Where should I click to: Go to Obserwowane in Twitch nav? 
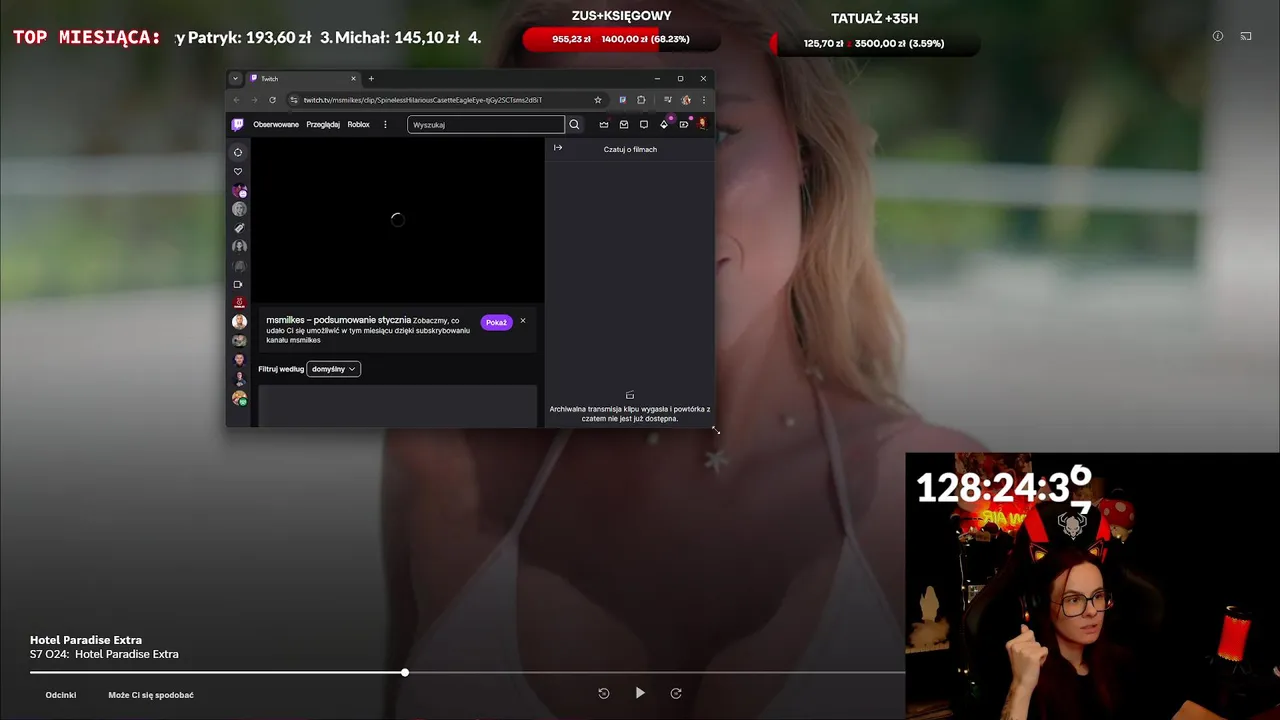[x=276, y=125]
